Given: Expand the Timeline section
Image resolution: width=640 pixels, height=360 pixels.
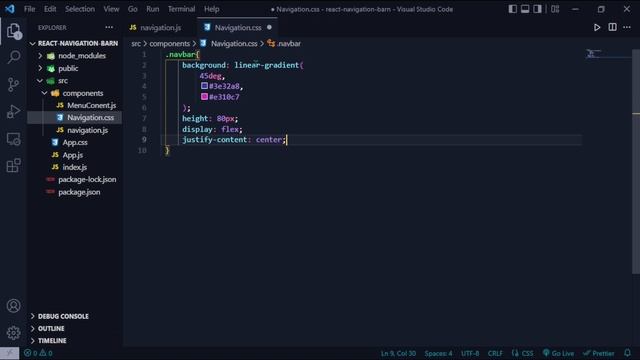Looking at the screenshot, I should click(x=74, y=340).
